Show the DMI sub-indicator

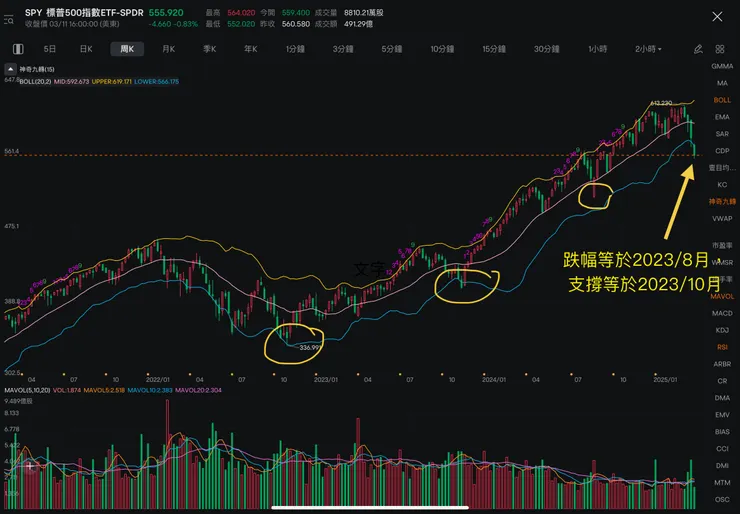[x=722, y=466]
